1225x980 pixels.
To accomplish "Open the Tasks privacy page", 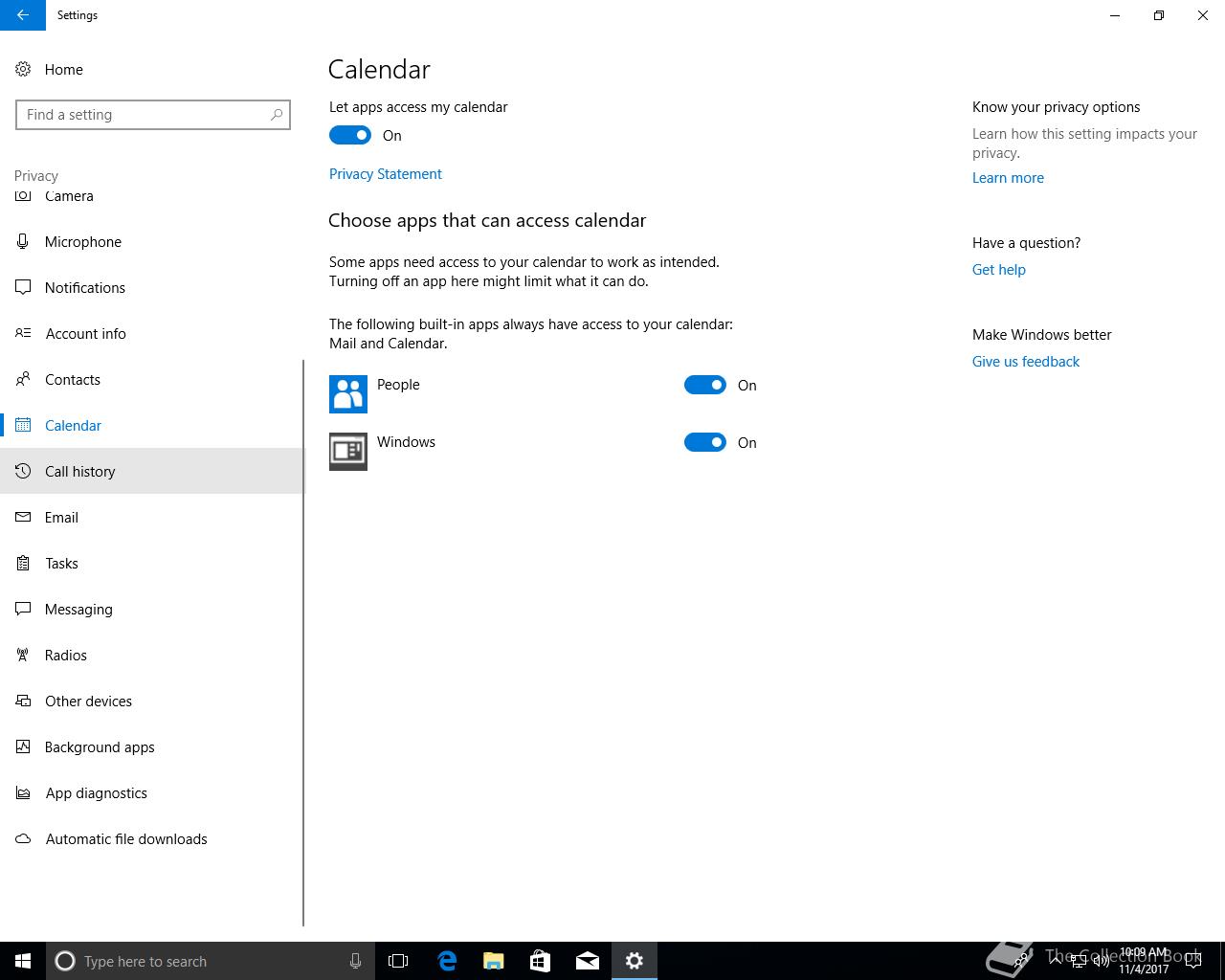I will pyautogui.click(x=152, y=563).
